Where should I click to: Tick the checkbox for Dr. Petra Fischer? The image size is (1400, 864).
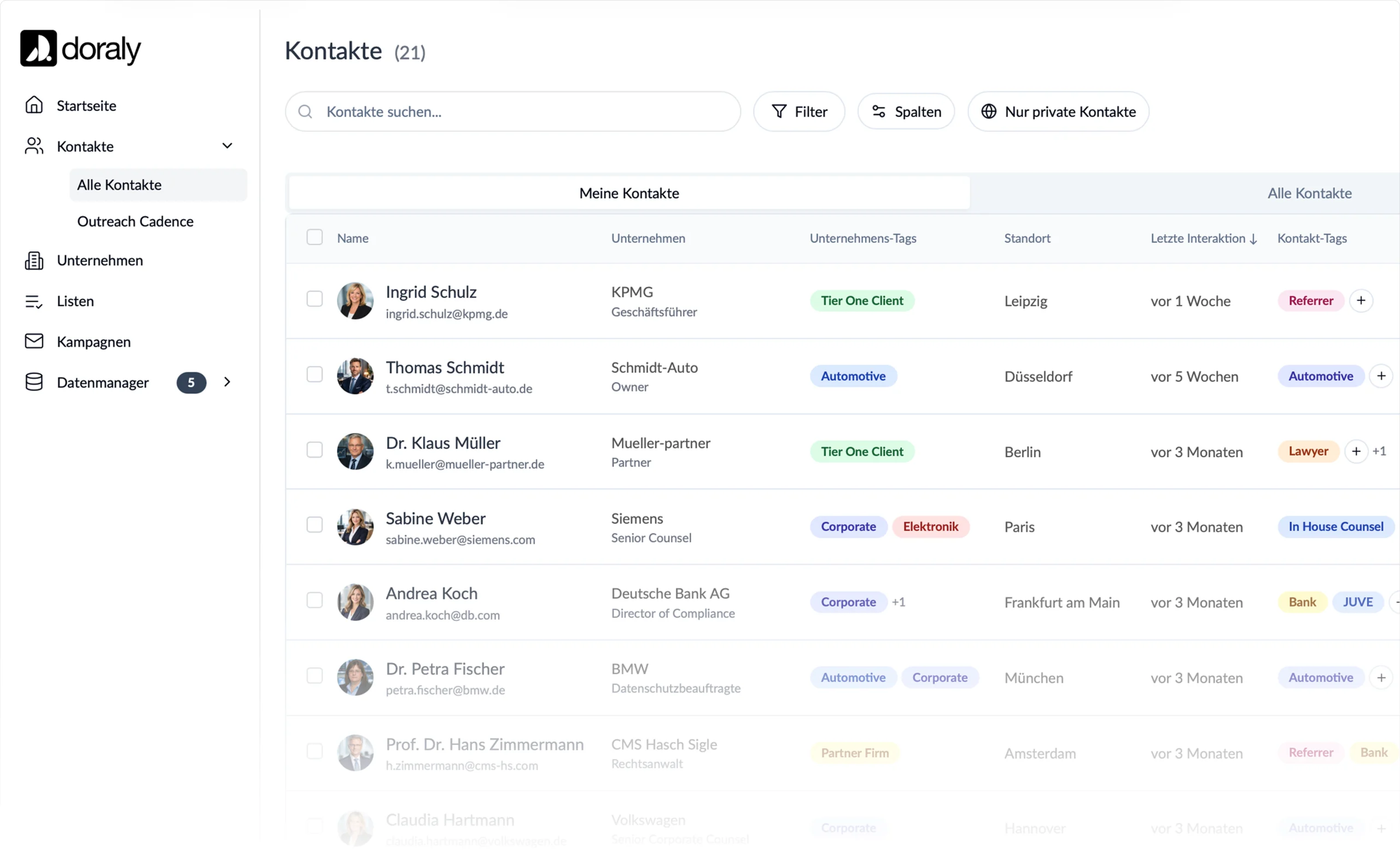[x=314, y=675]
